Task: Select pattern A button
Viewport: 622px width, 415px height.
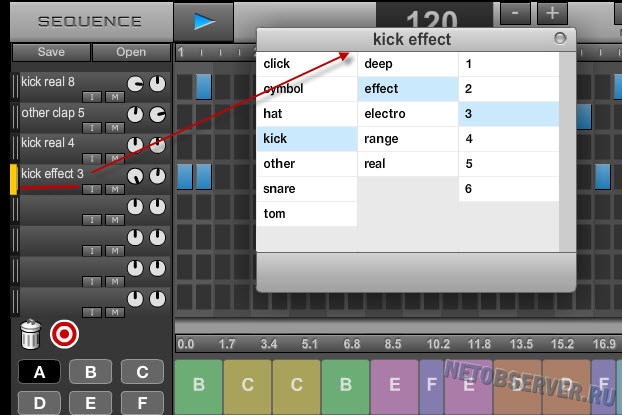Action: [x=39, y=372]
